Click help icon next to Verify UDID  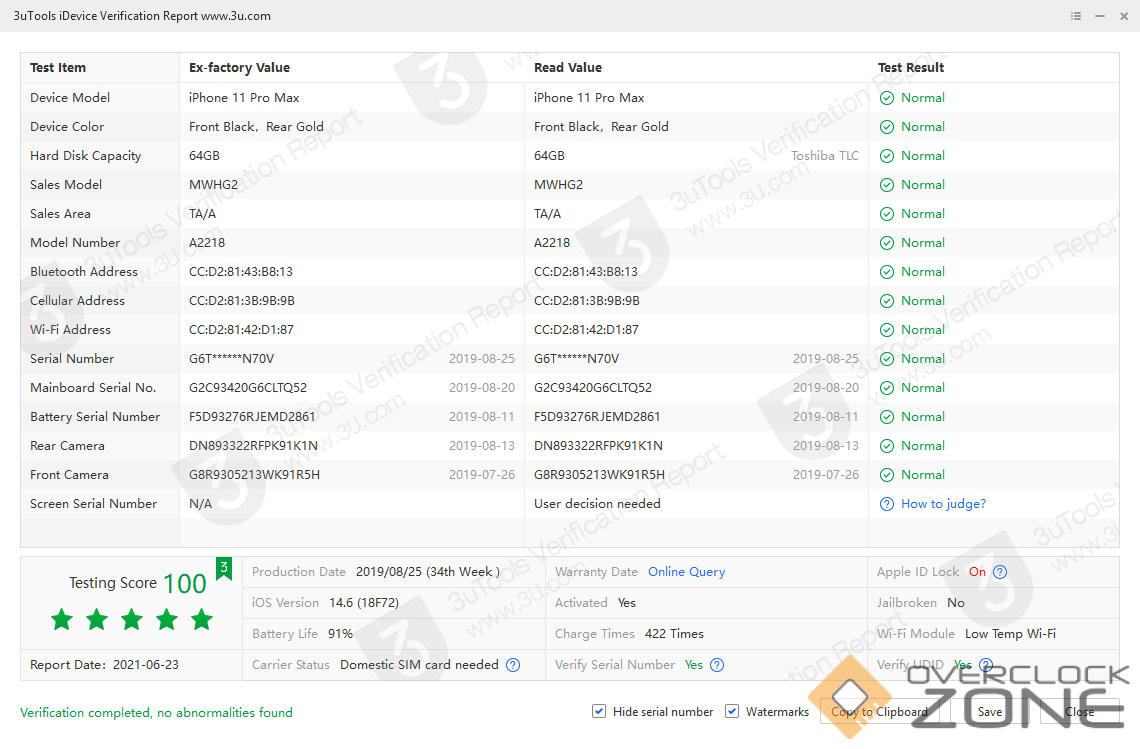(986, 665)
